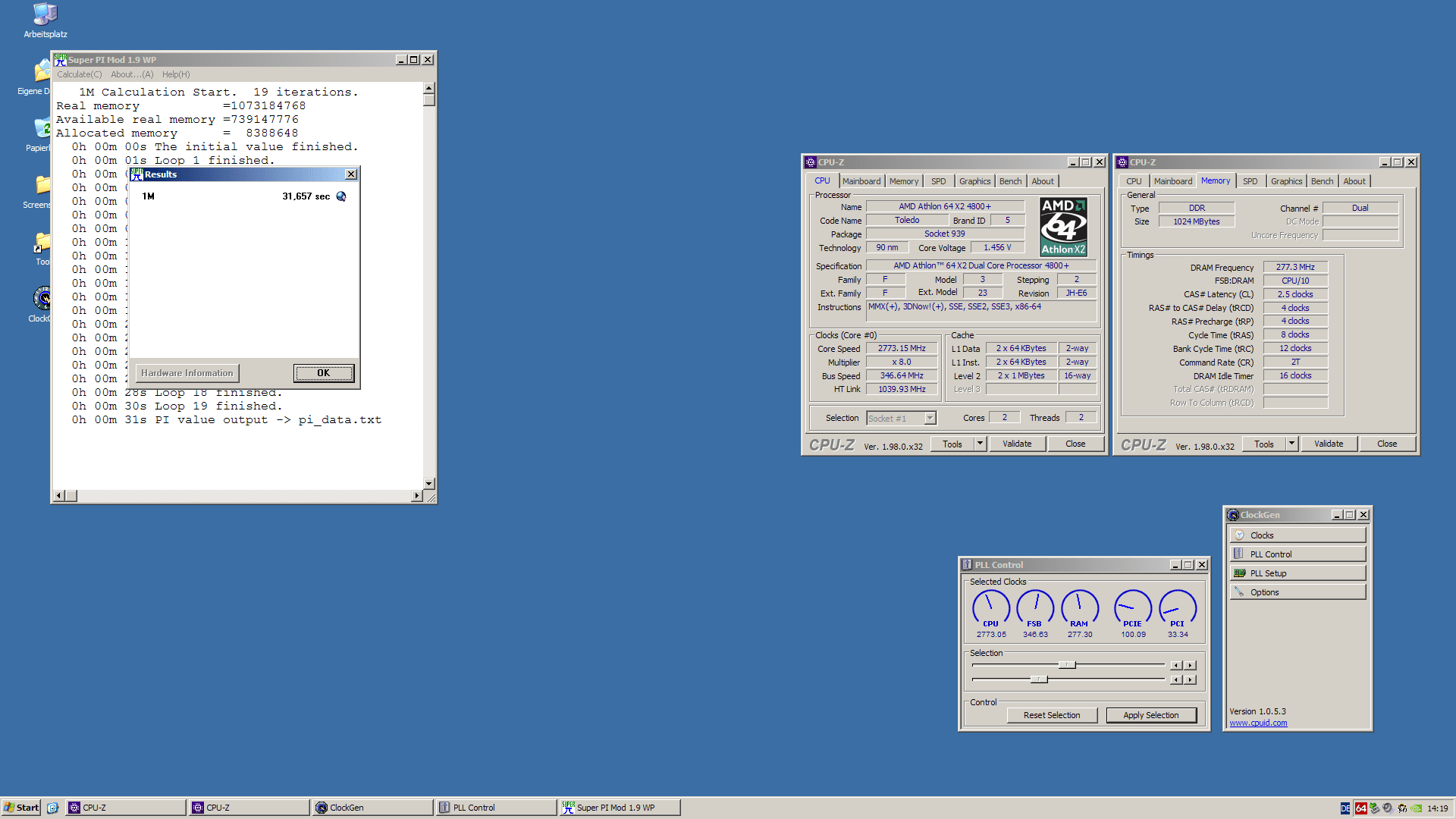
Task: Click the lower Selection slider thumb
Action: [x=1039, y=679]
